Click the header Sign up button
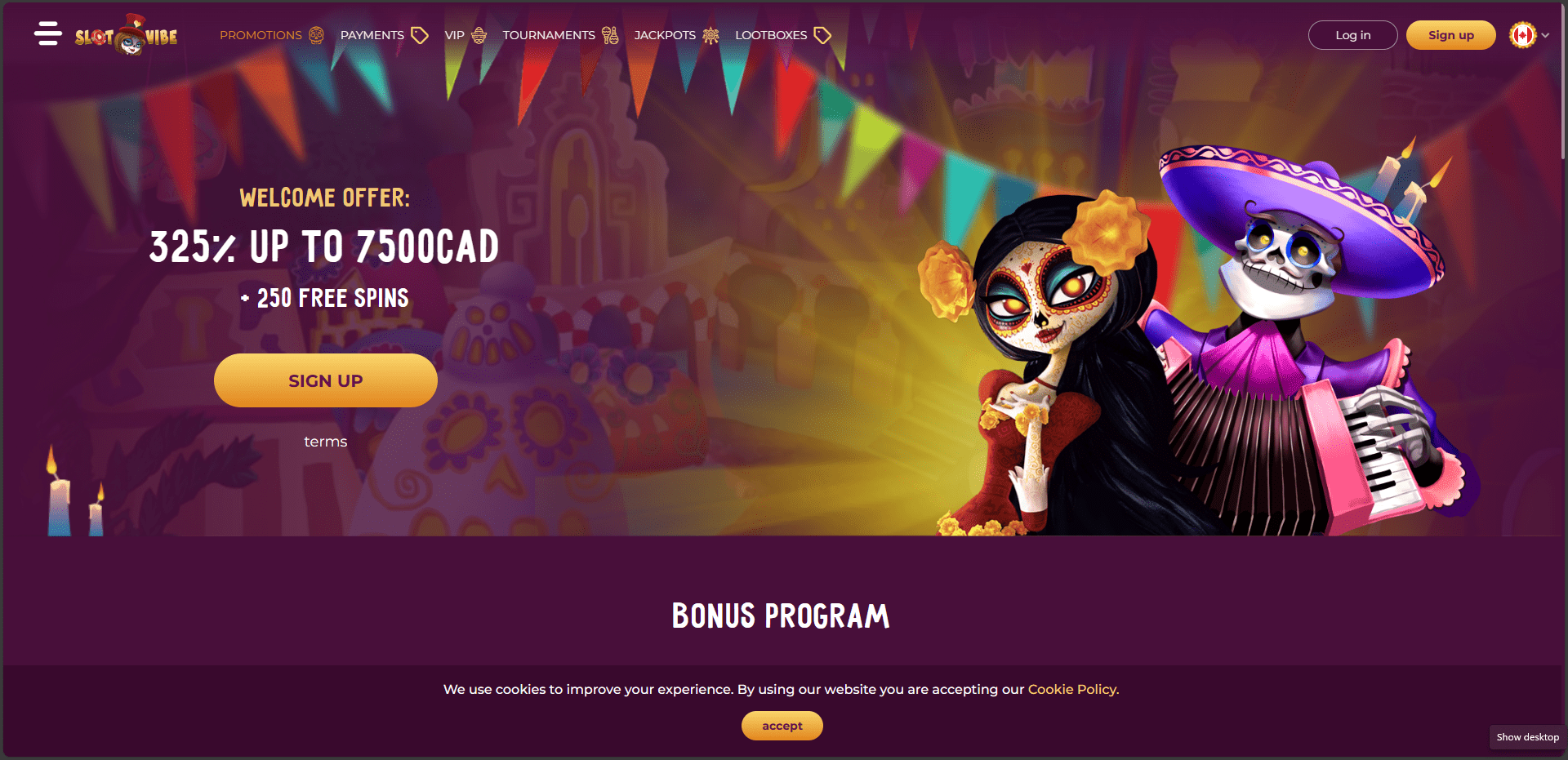The image size is (1568, 760). [x=1451, y=35]
